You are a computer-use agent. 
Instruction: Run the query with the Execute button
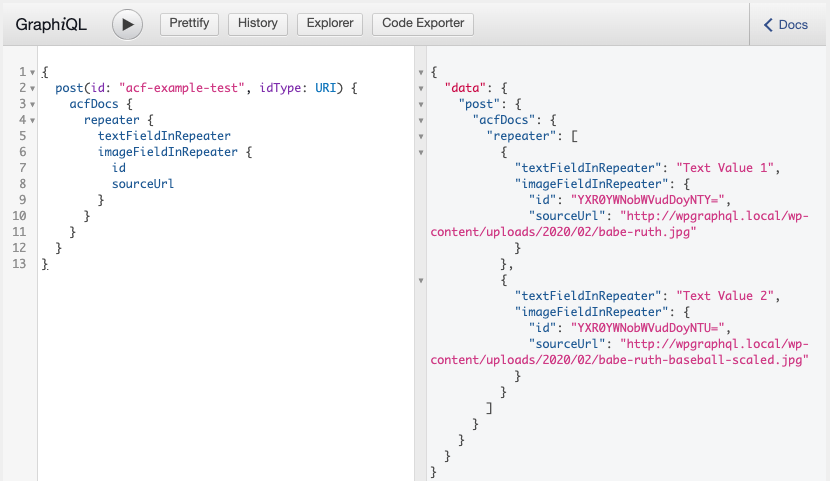coord(127,24)
